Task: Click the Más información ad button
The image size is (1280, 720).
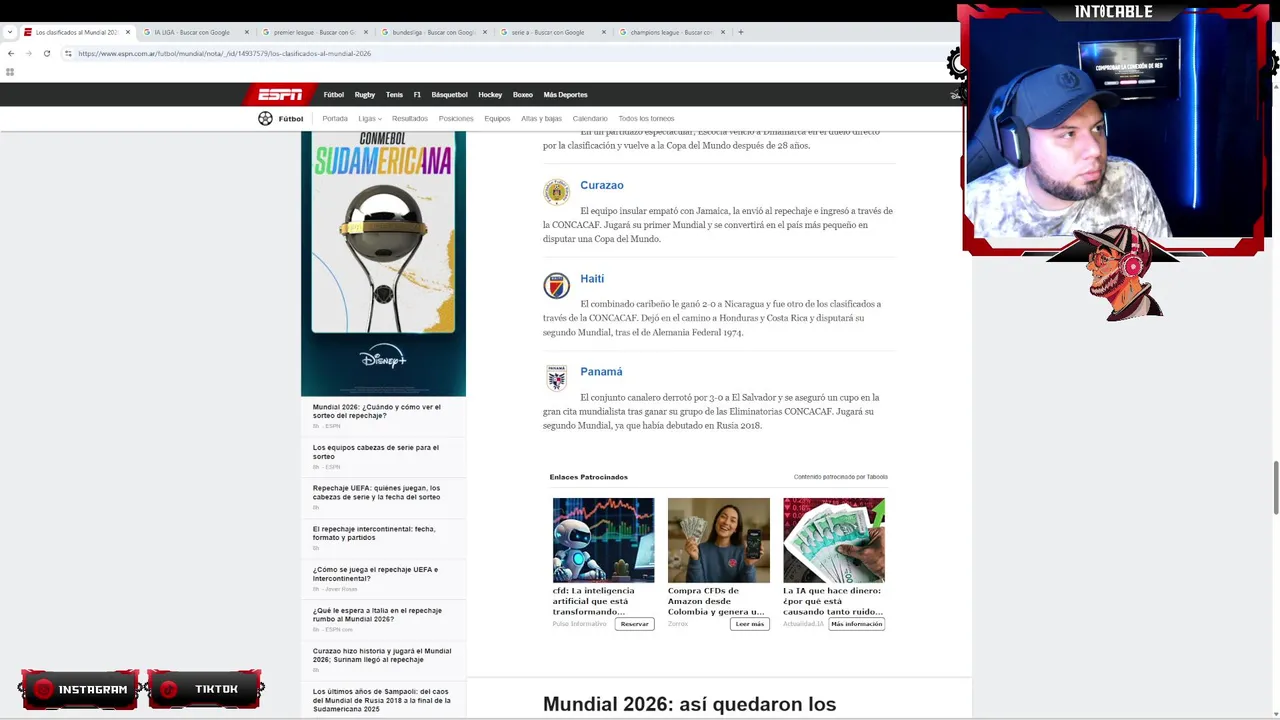Action: [x=856, y=624]
